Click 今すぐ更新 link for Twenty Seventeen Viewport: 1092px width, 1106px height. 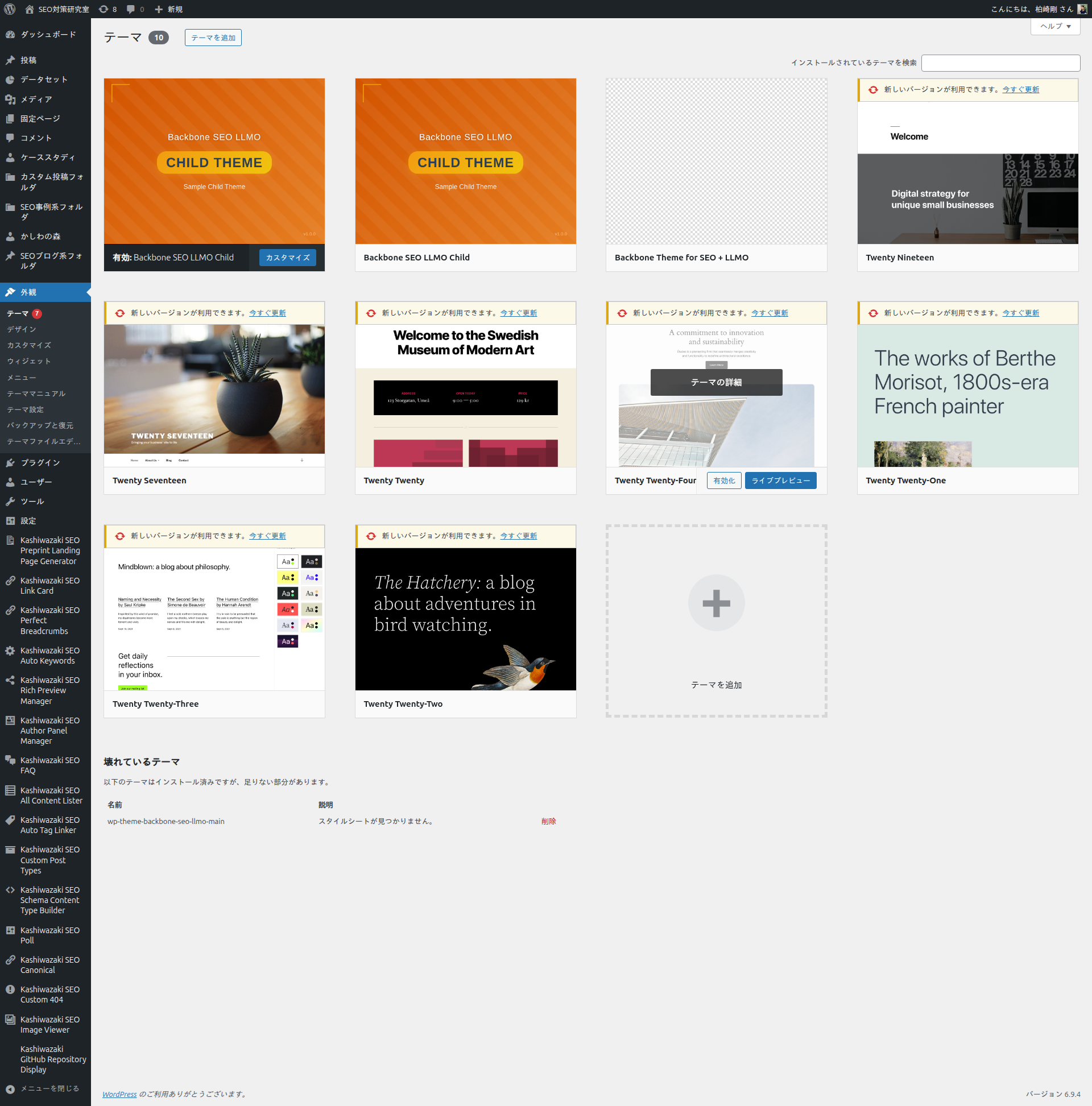pos(267,313)
